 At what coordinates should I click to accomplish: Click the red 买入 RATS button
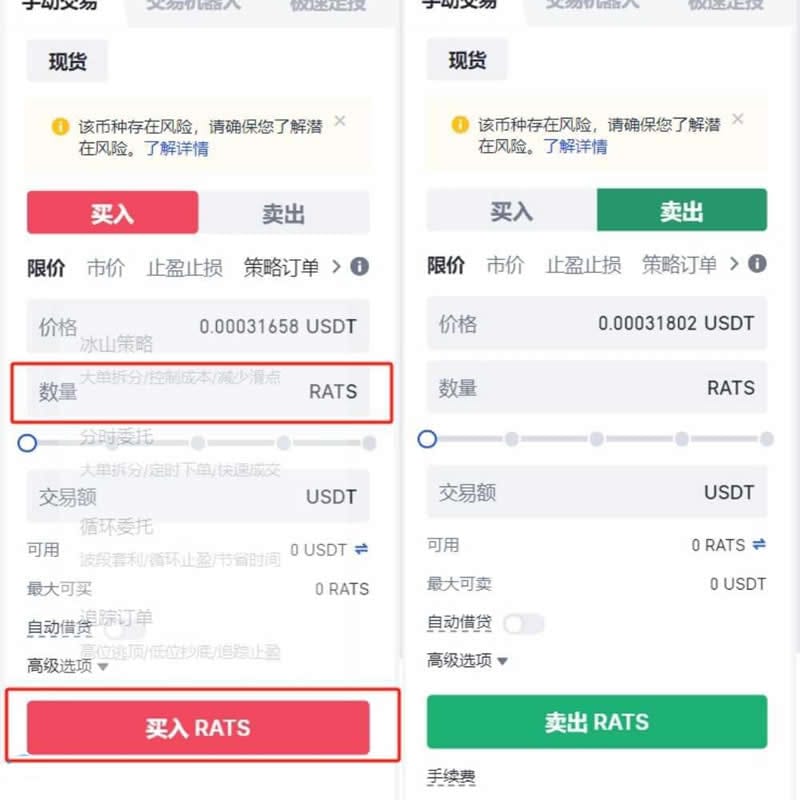click(198, 728)
